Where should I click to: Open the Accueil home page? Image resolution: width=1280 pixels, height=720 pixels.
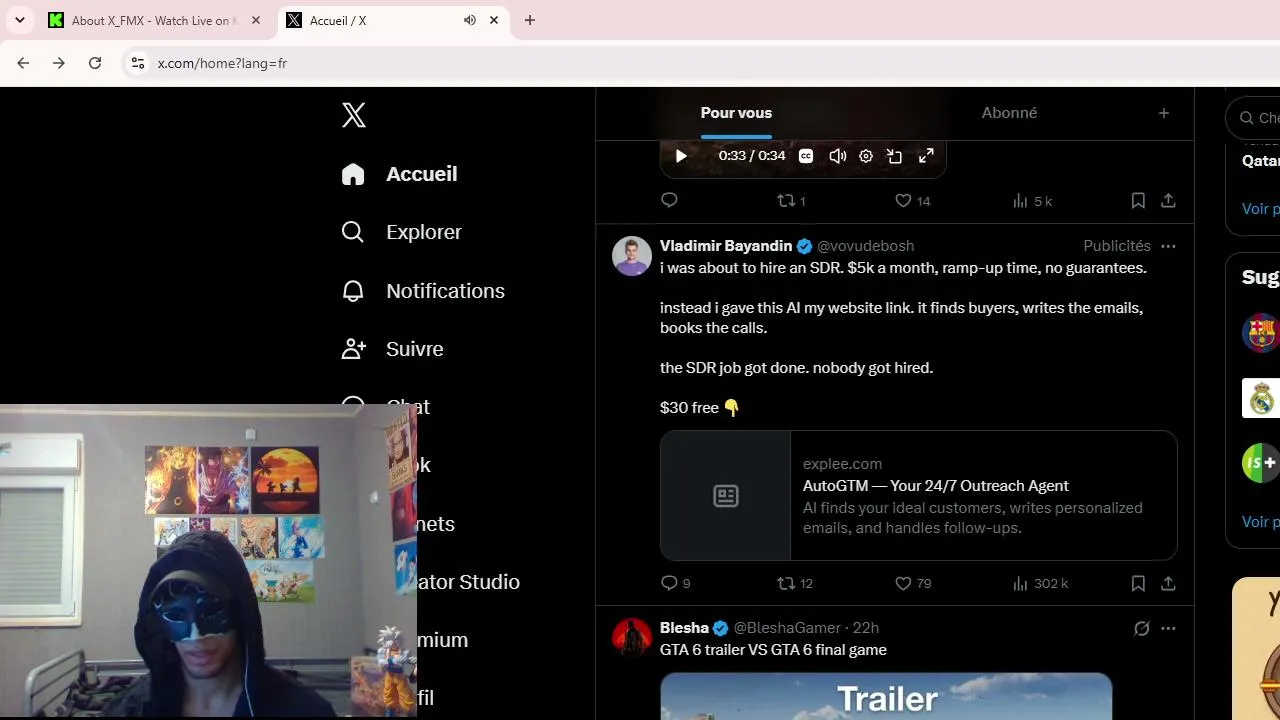(x=399, y=174)
